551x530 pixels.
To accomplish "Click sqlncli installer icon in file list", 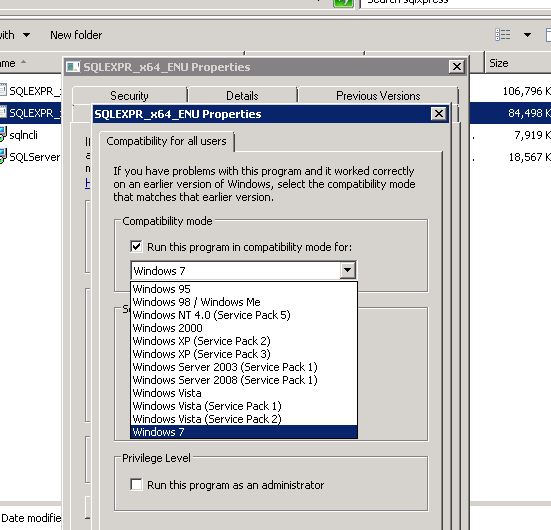I will click(3, 134).
